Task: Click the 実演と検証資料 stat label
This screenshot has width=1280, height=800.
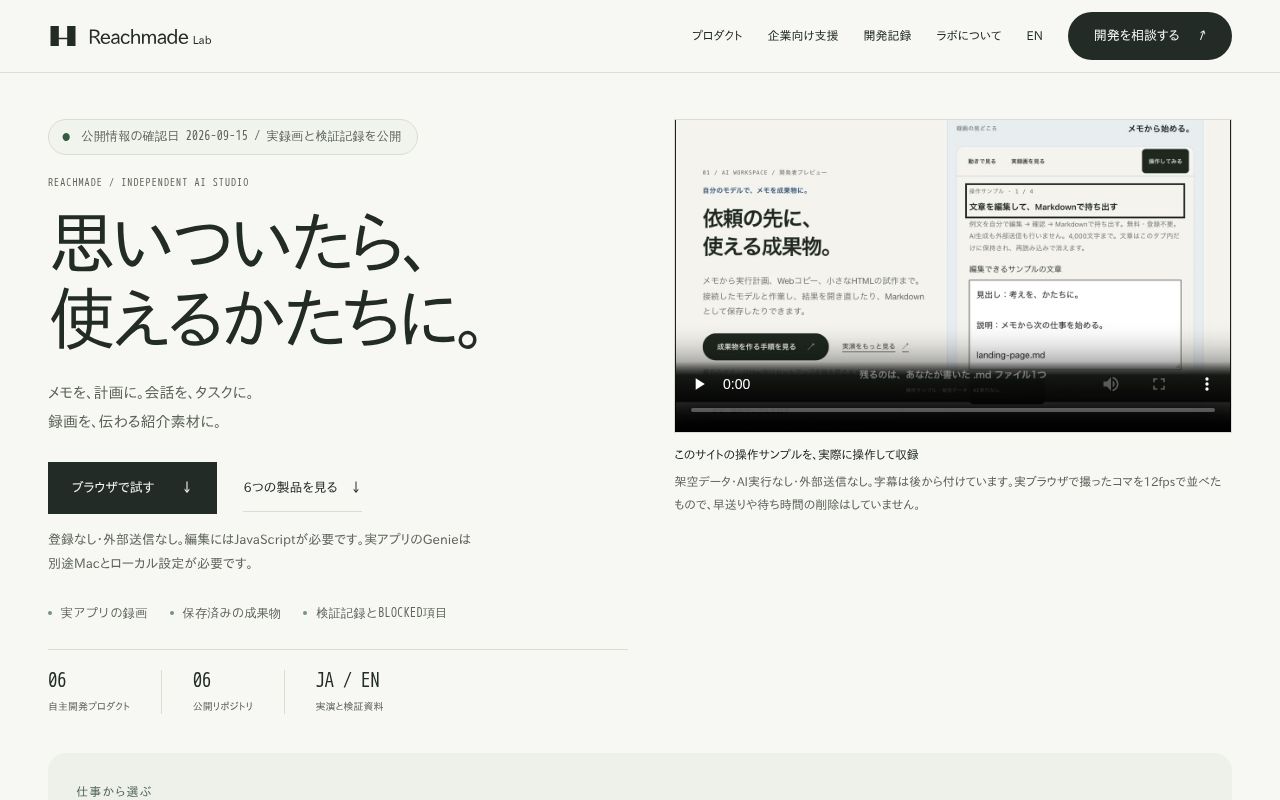Action: (x=349, y=706)
